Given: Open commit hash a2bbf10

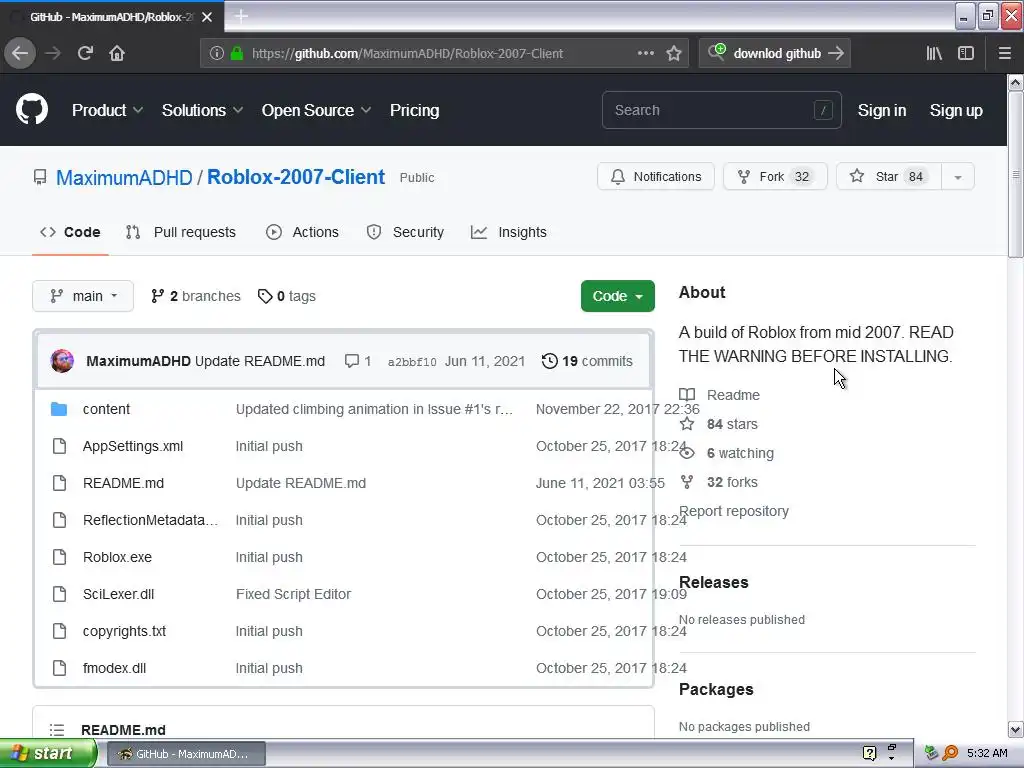Looking at the screenshot, I should coord(411,362).
